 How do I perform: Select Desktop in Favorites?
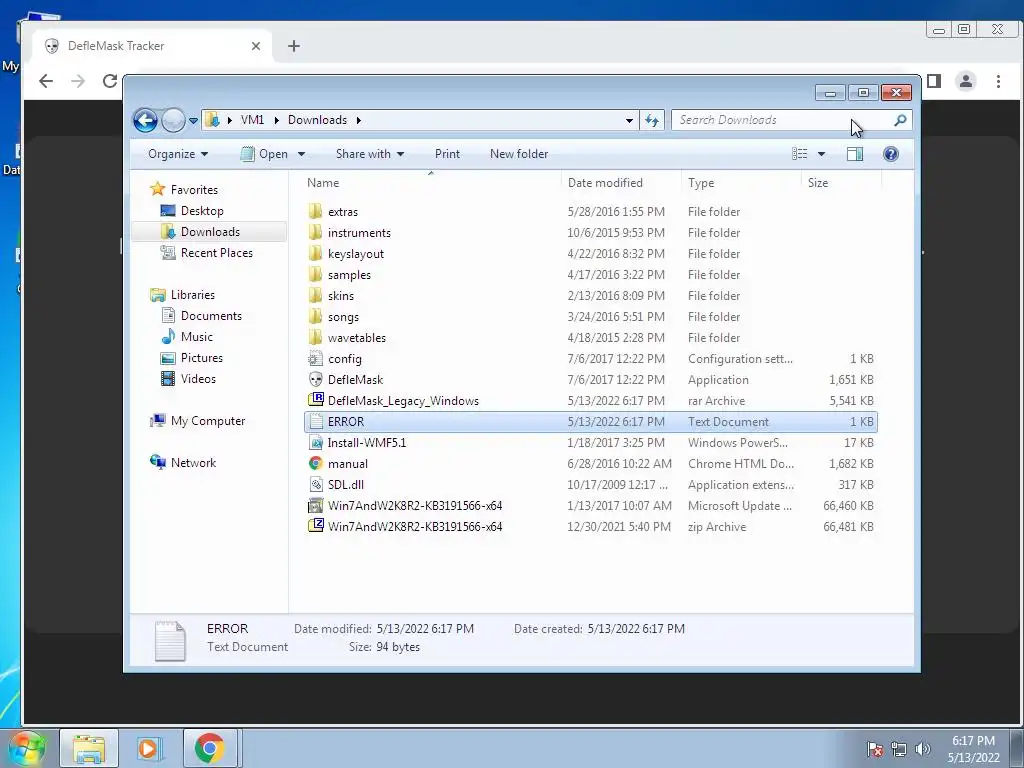(x=202, y=211)
